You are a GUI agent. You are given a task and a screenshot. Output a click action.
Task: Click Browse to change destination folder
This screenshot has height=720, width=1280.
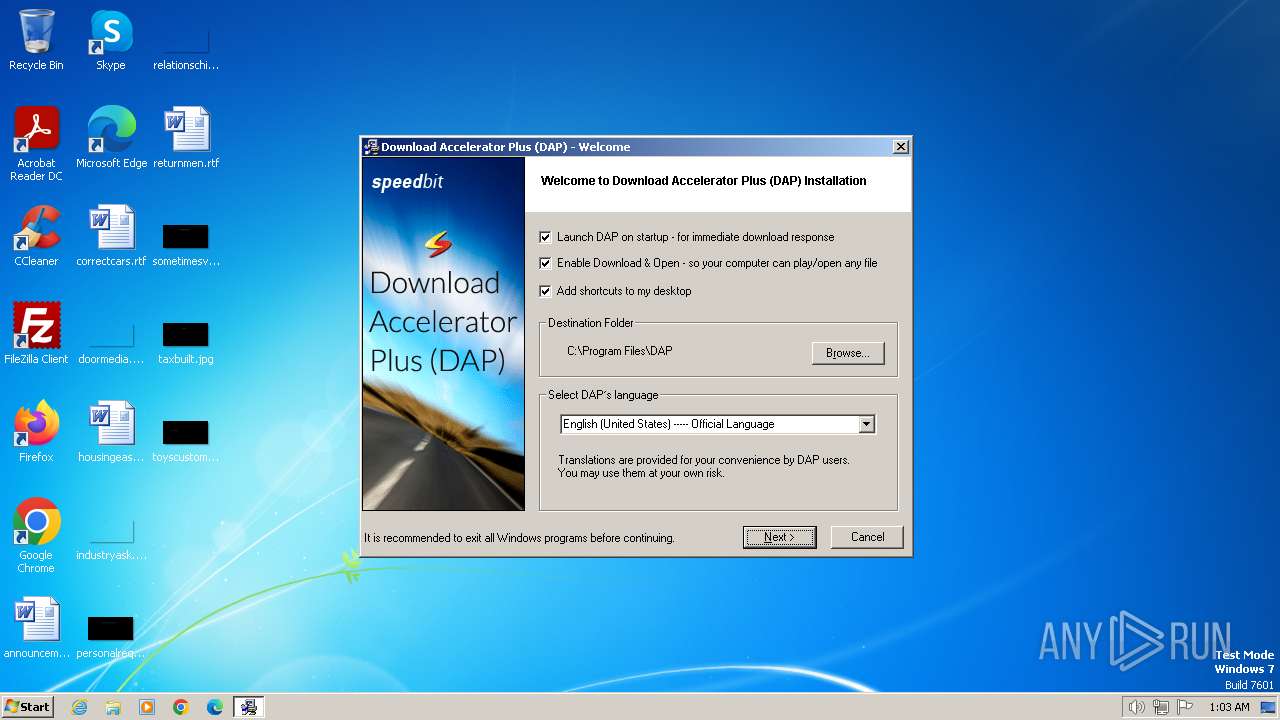(848, 353)
